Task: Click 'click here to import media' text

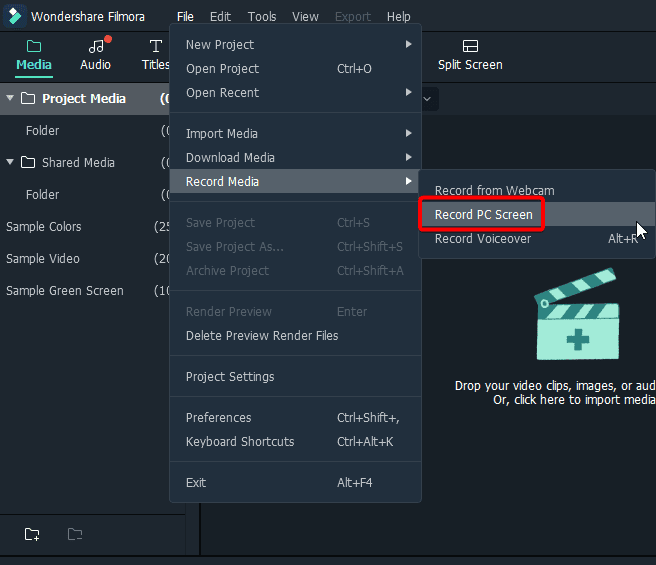Action: (x=584, y=400)
